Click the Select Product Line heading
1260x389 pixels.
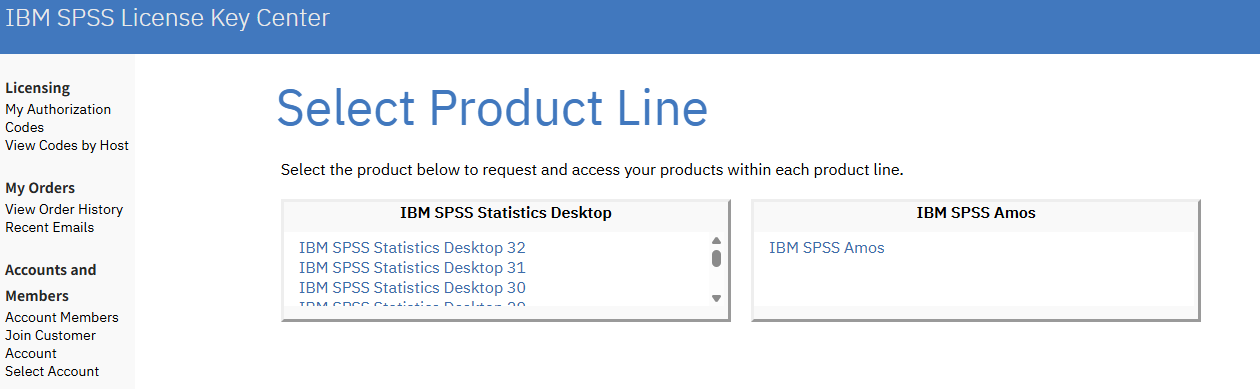tap(492, 108)
